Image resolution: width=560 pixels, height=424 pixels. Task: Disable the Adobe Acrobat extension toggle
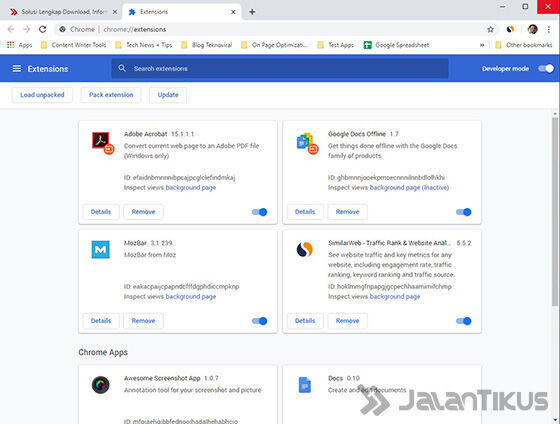pos(259,212)
